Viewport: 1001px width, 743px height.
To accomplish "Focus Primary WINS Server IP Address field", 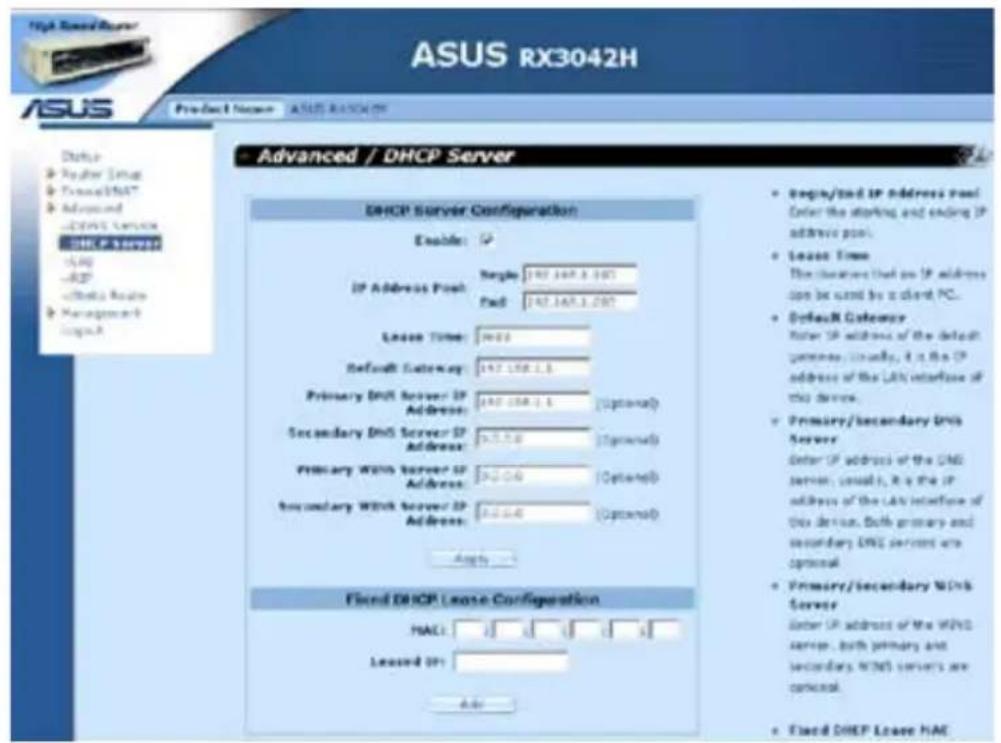I will click(533, 476).
